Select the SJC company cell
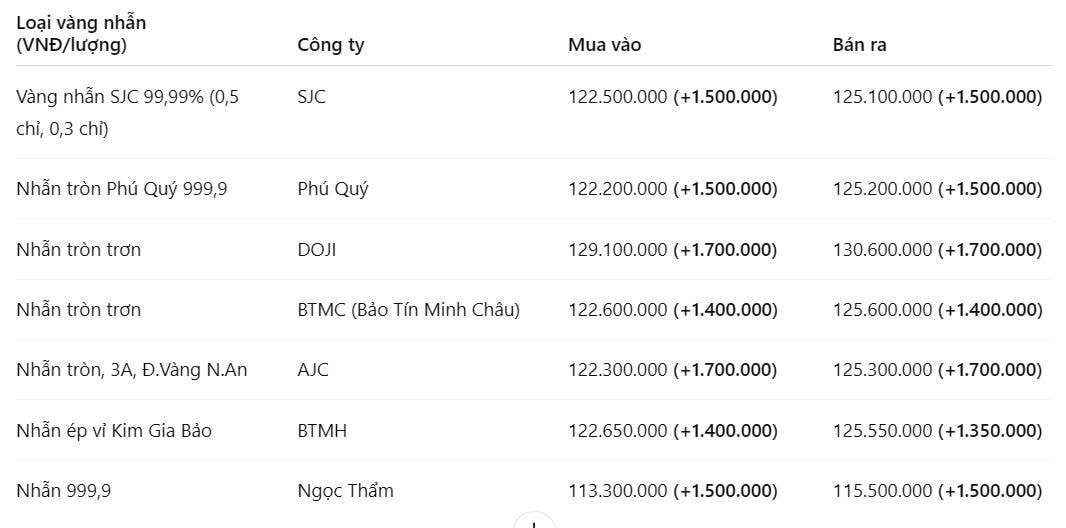This screenshot has width=1066, height=528. coord(311,96)
